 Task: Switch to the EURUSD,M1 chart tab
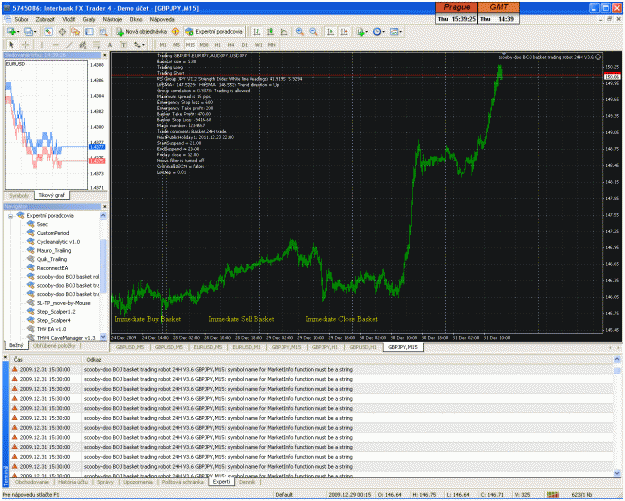coord(246,347)
